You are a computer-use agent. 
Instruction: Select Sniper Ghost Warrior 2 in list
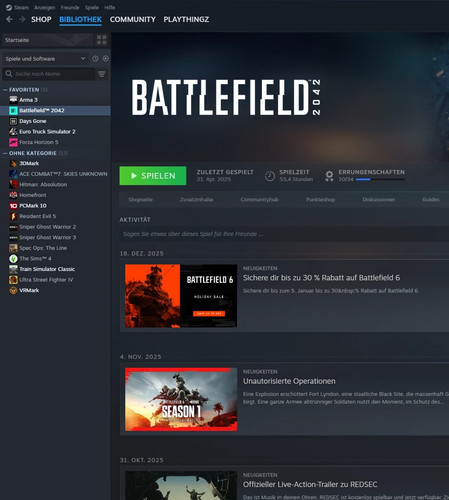(x=48, y=227)
